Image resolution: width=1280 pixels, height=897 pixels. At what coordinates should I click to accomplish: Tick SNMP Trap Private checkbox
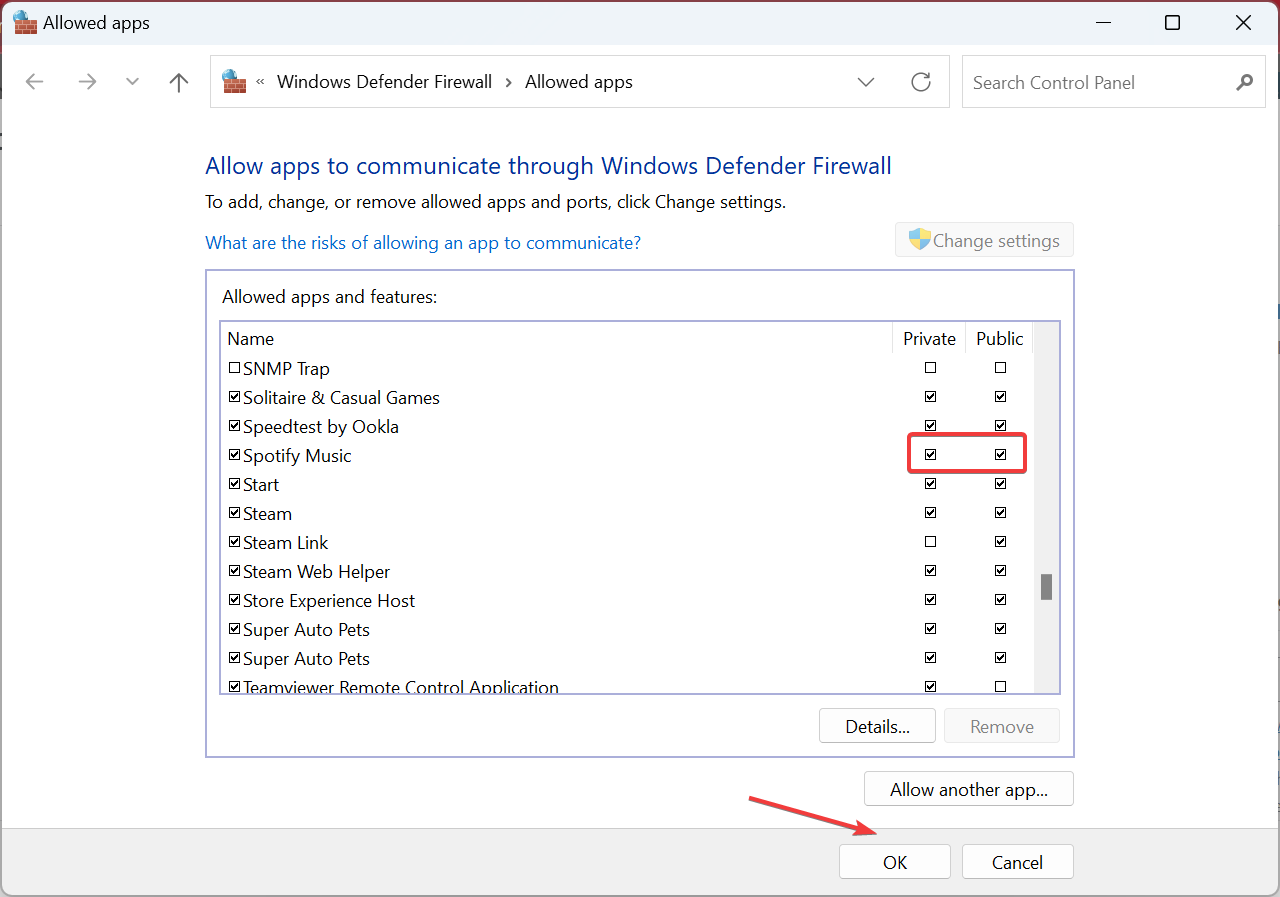point(931,368)
